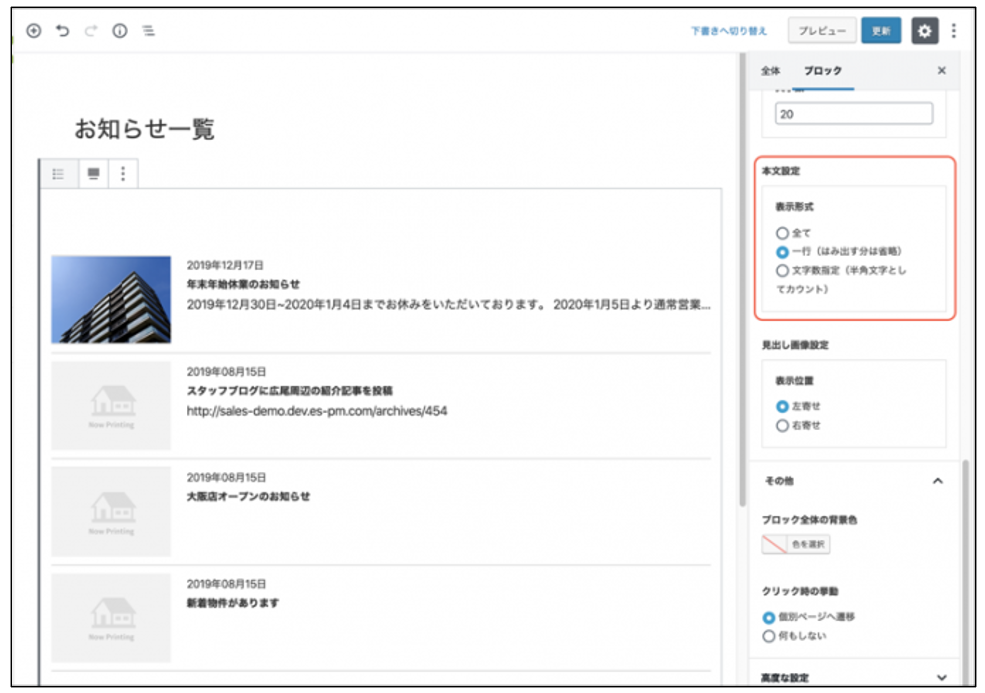Viewport: 985px width, 693px height.
Task: Select the 全て display format option
Action: click(782, 233)
